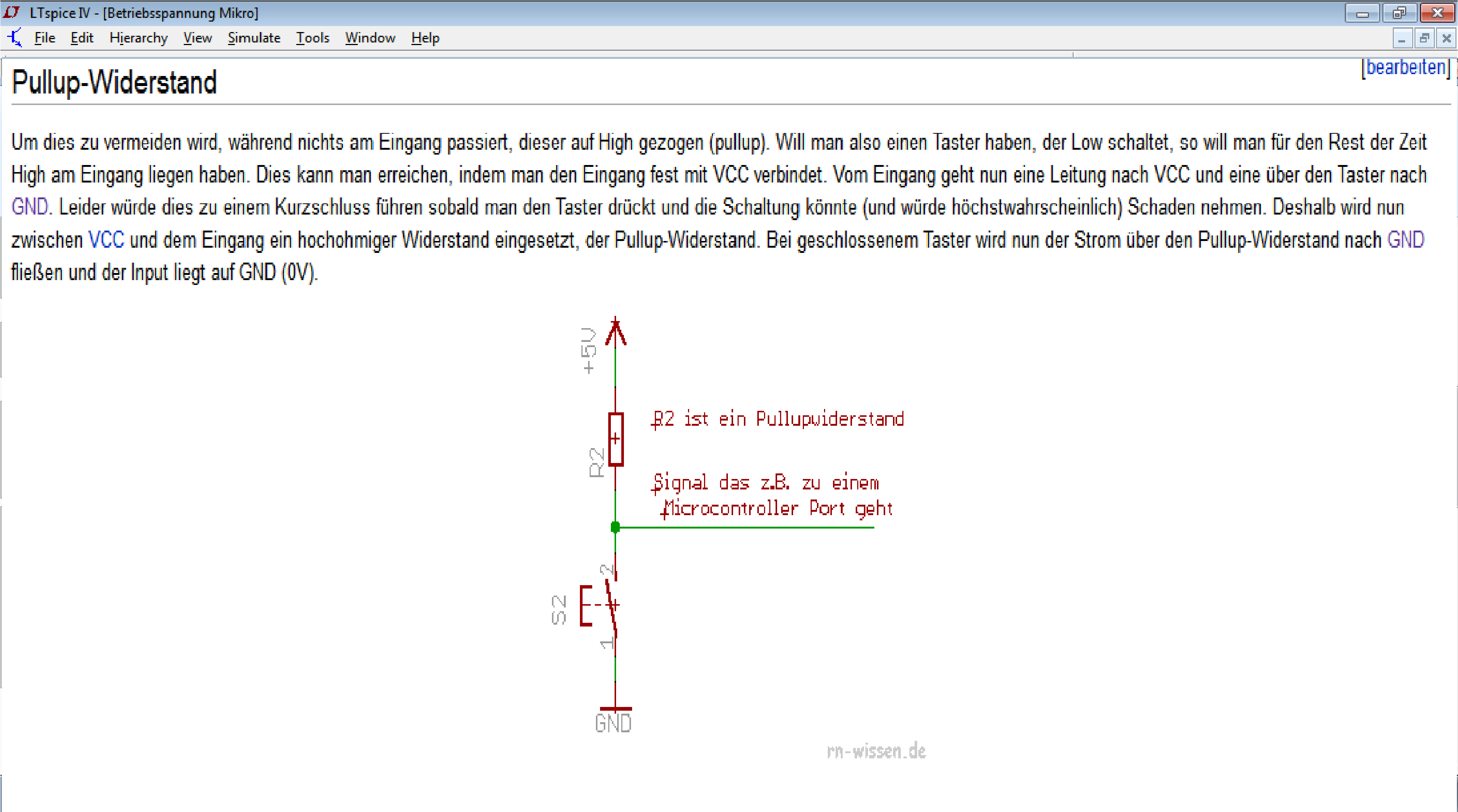Minimize the LTspice IV main window

coord(1362,12)
